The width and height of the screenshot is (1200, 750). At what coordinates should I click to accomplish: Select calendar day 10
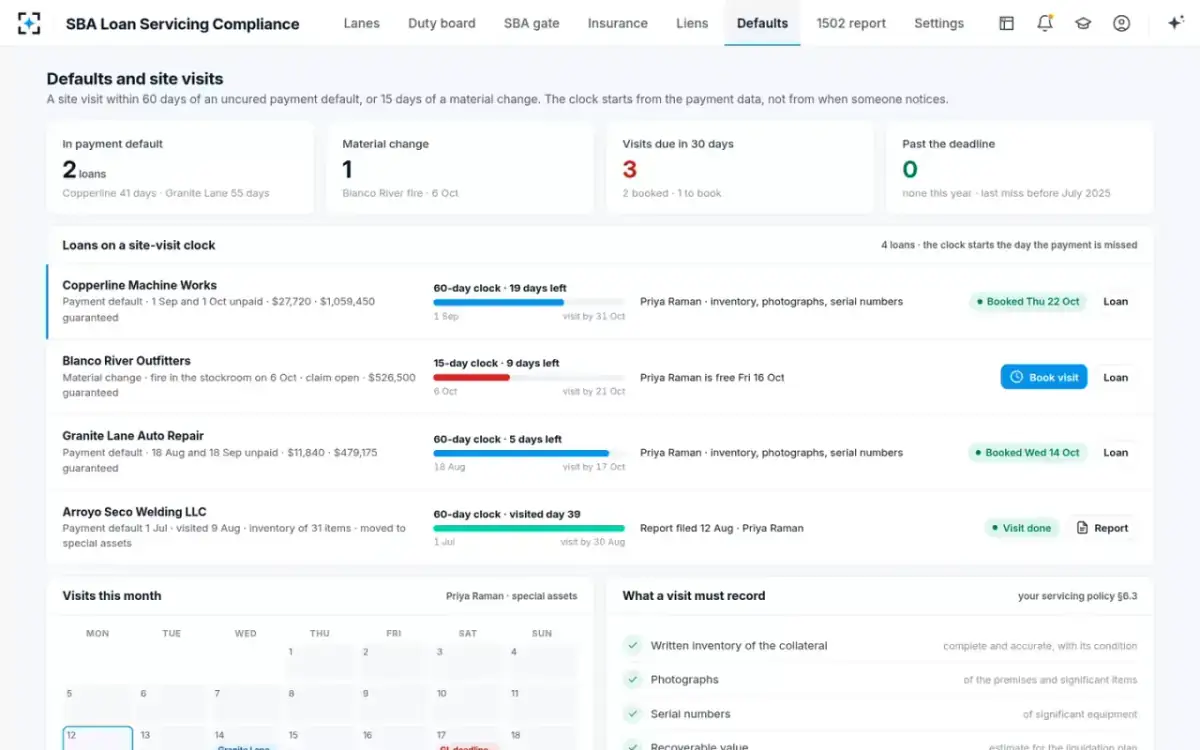click(468, 703)
